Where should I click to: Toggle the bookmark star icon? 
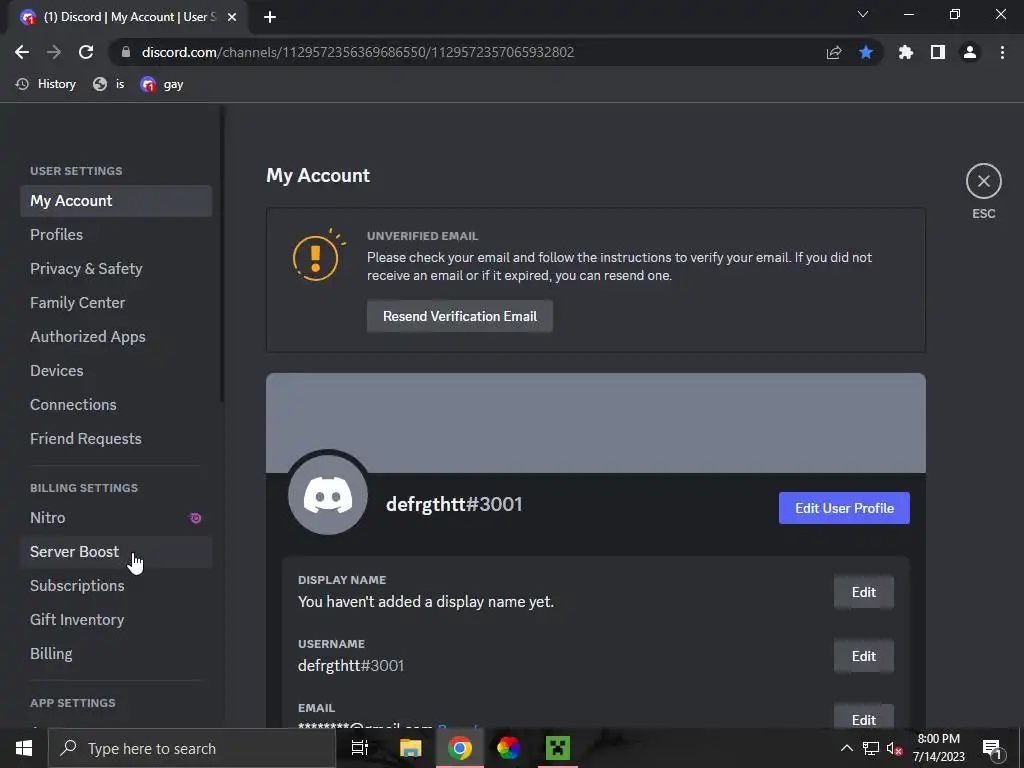click(866, 52)
